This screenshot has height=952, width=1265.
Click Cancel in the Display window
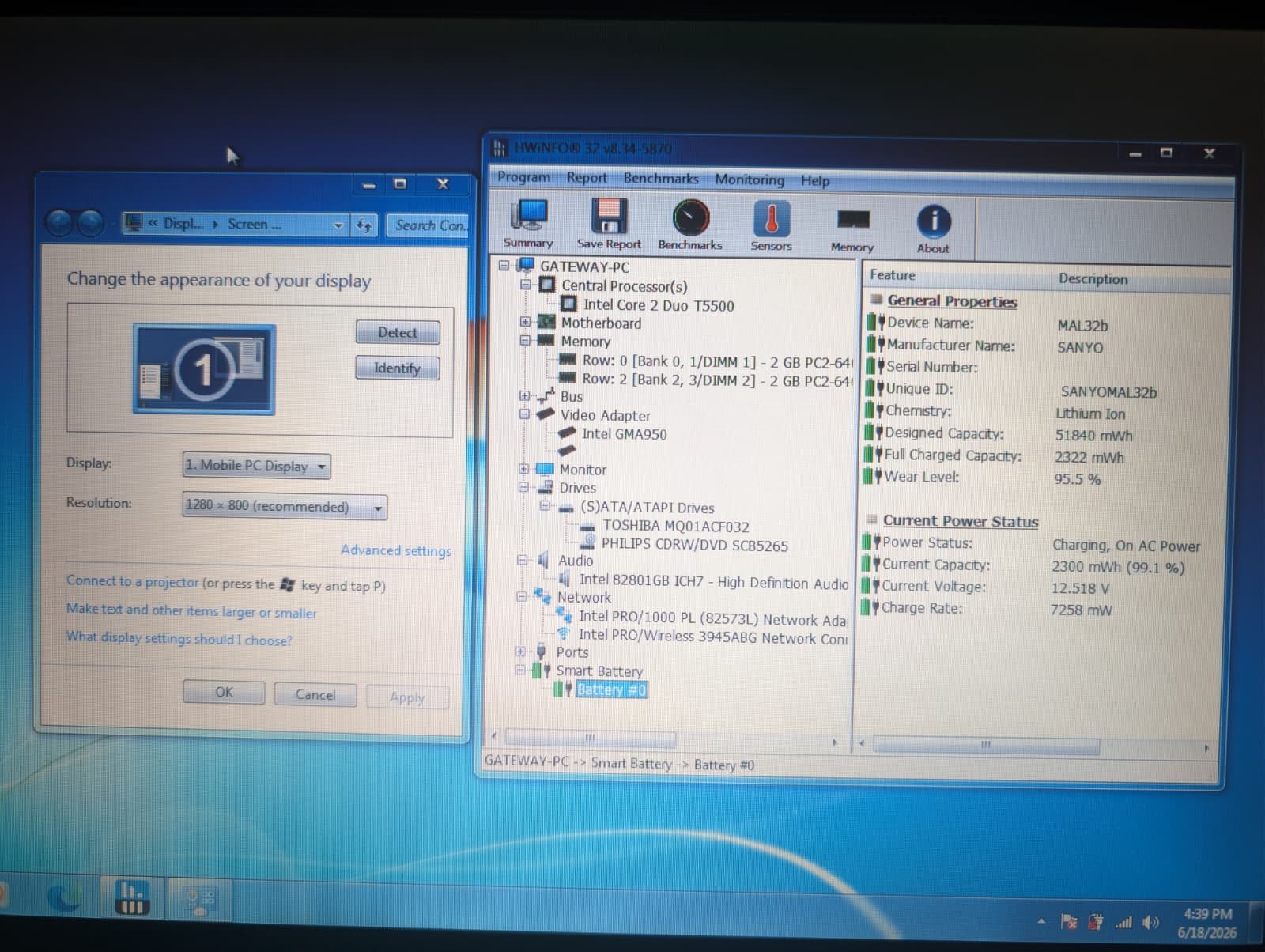click(x=315, y=694)
